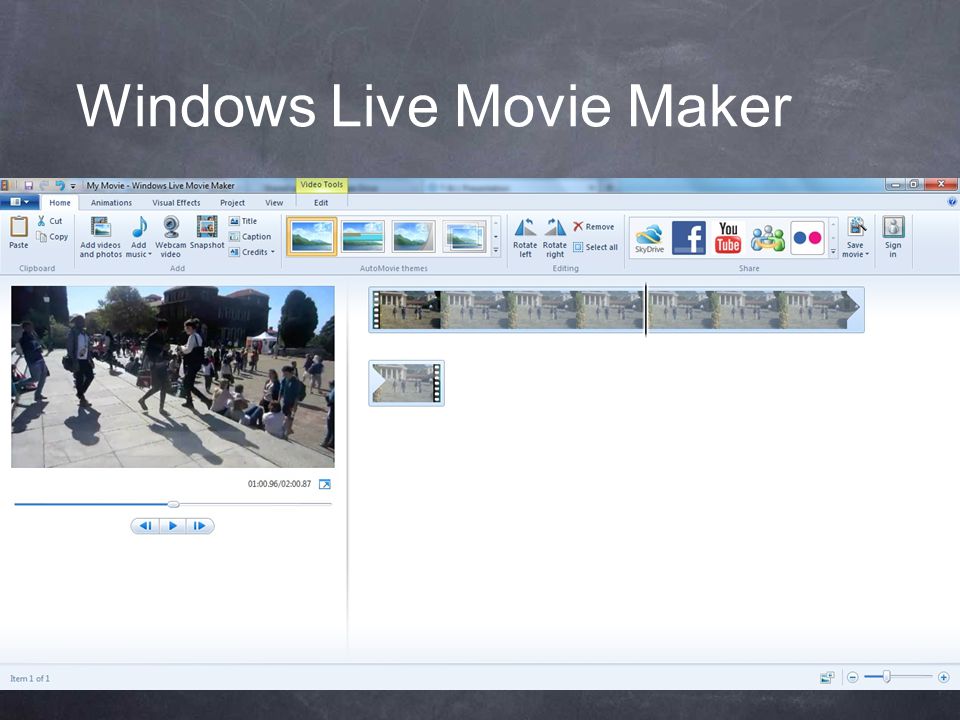The height and width of the screenshot is (720, 960).
Task: Change thumbnail size icon in status bar
Action: click(x=827, y=677)
